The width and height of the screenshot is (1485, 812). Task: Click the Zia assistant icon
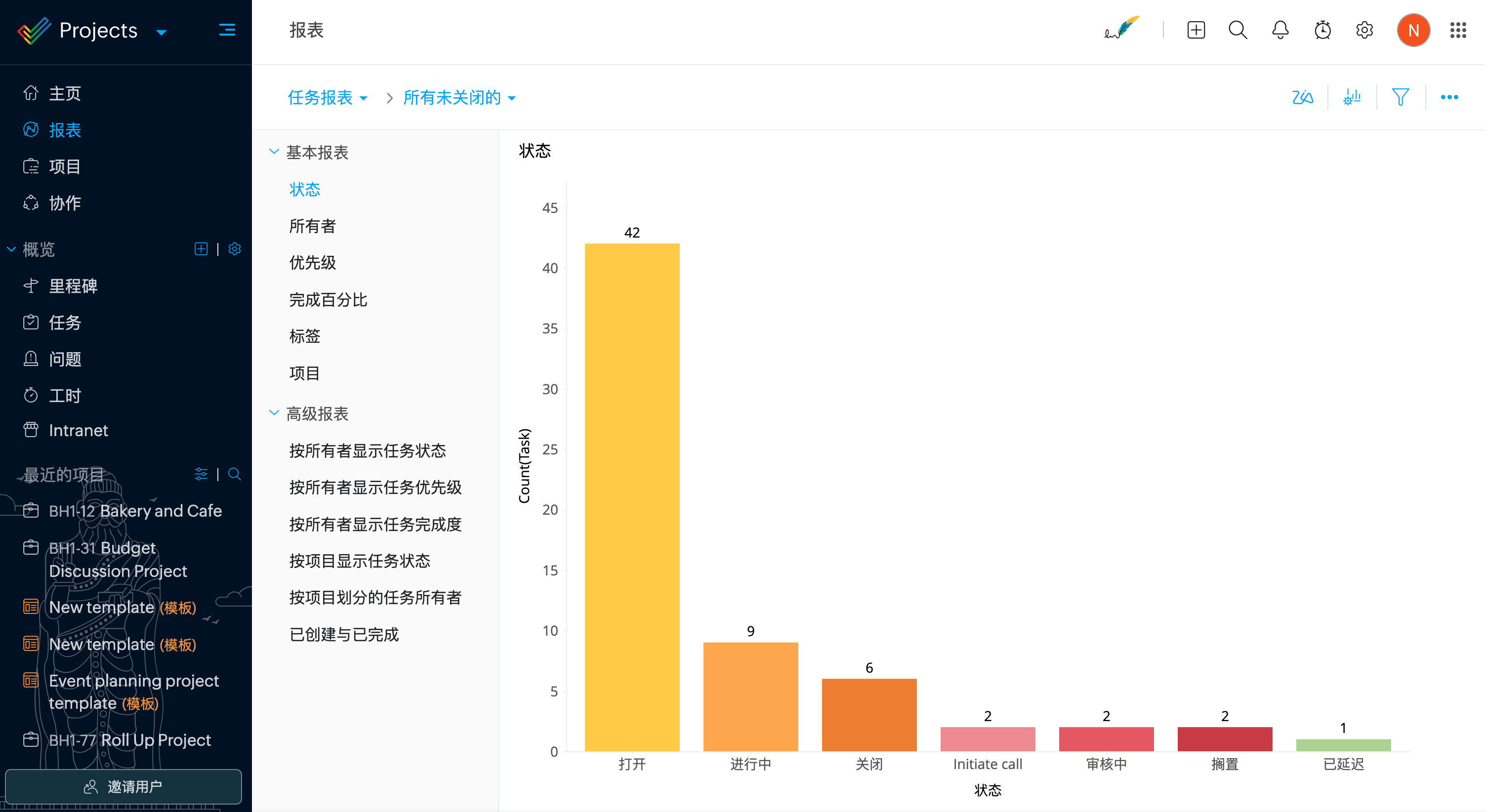tap(1302, 97)
